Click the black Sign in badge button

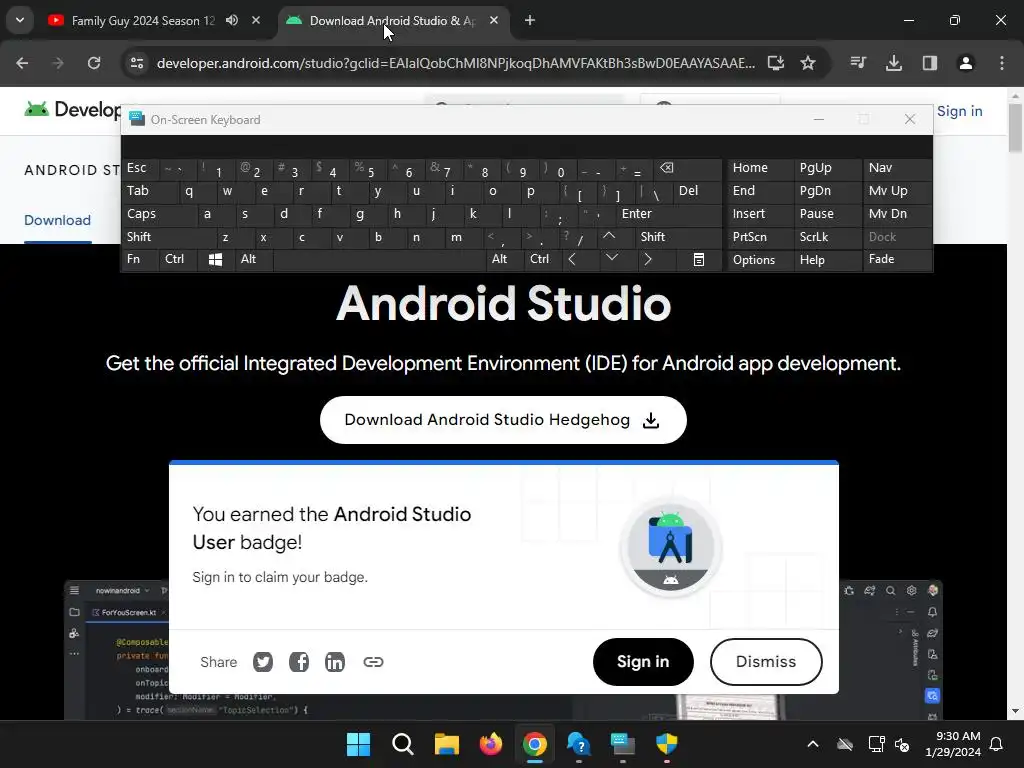643,662
